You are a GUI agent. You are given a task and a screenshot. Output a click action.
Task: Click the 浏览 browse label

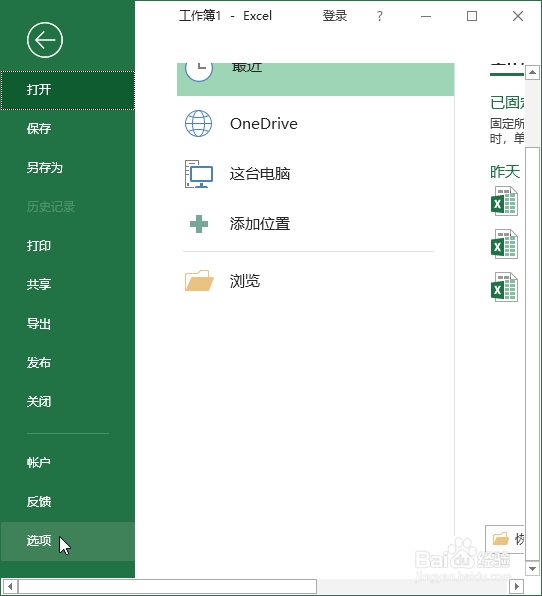pos(245,281)
